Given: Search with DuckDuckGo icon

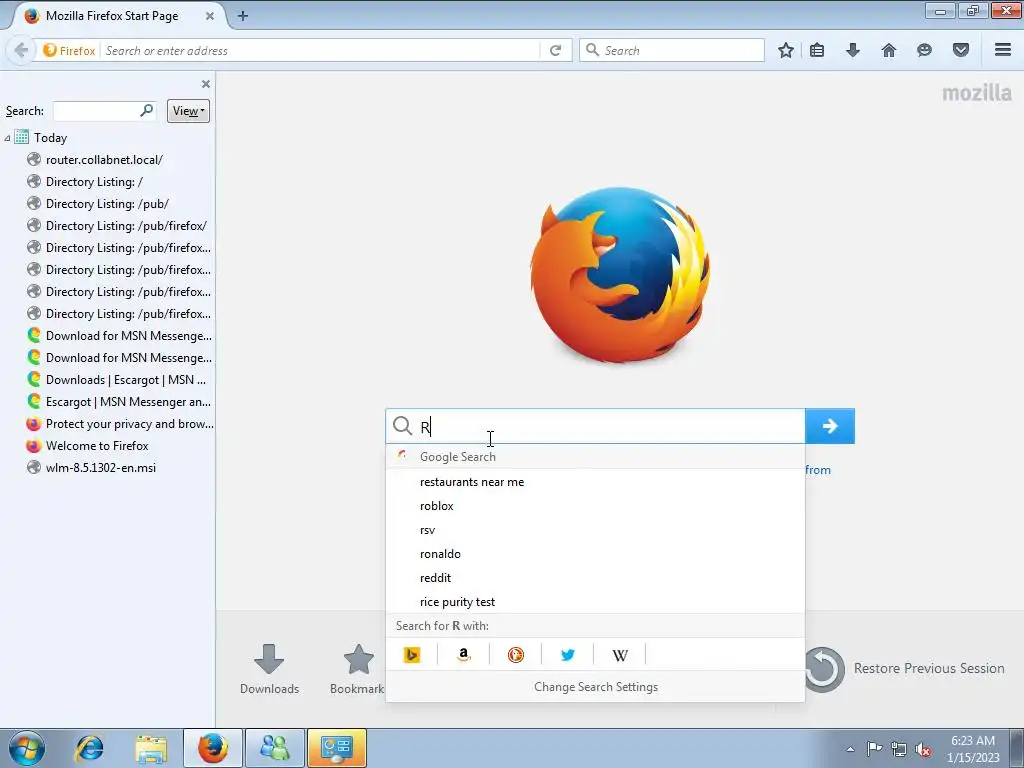Looking at the screenshot, I should pyautogui.click(x=516, y=654).
